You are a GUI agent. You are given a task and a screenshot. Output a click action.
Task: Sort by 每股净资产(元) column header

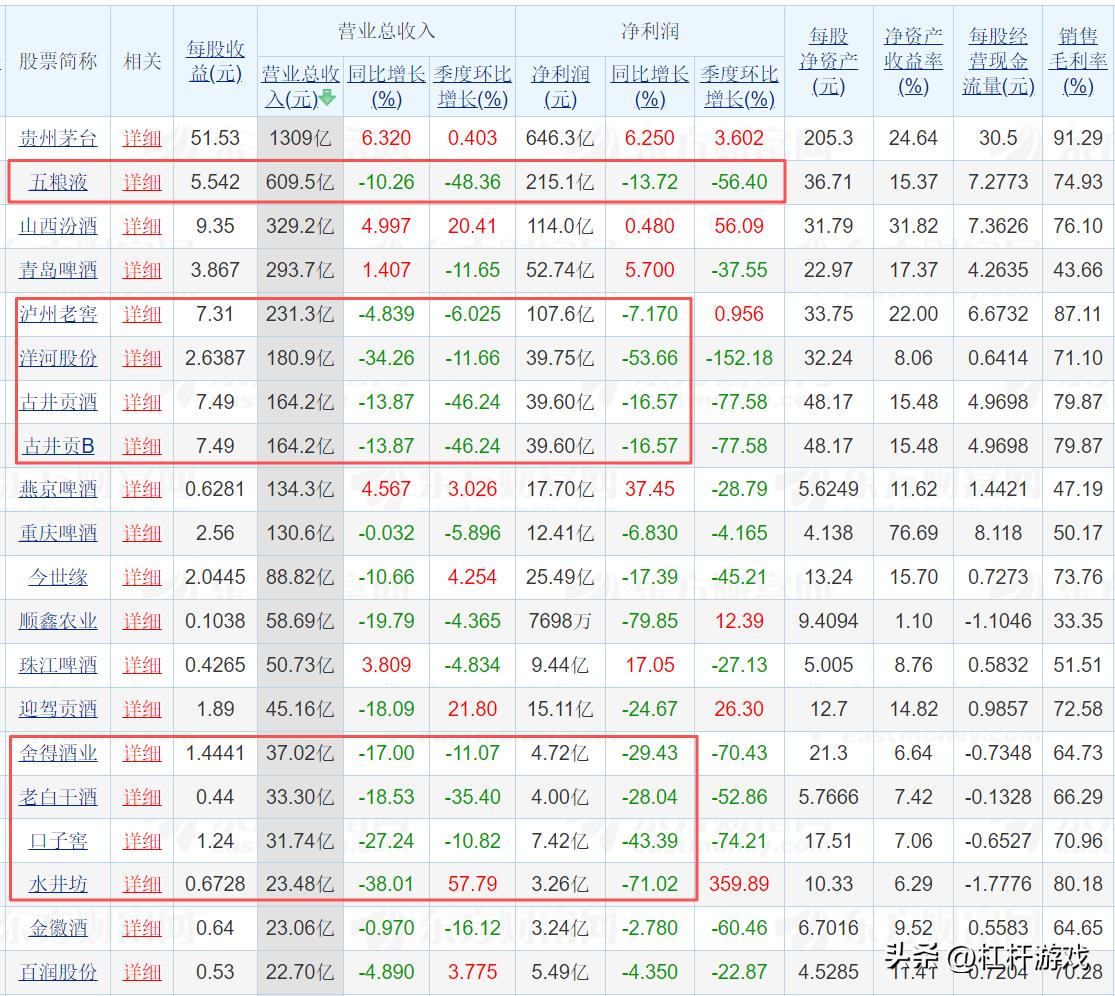click(x=828, y=61)
